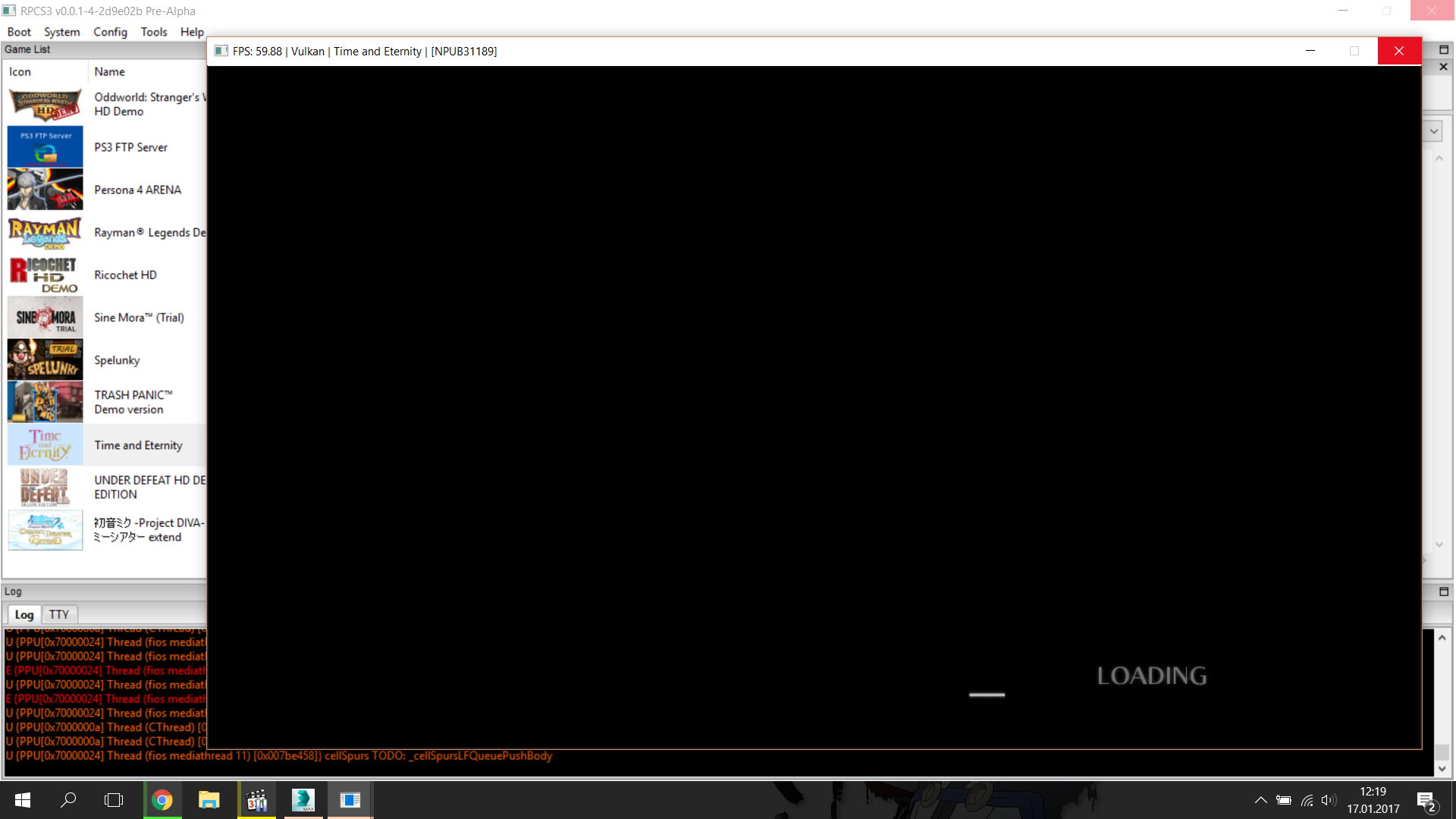Expand the dropdown on the right panel
The height and width of the screenshot is (819, 1456).
1433,131
